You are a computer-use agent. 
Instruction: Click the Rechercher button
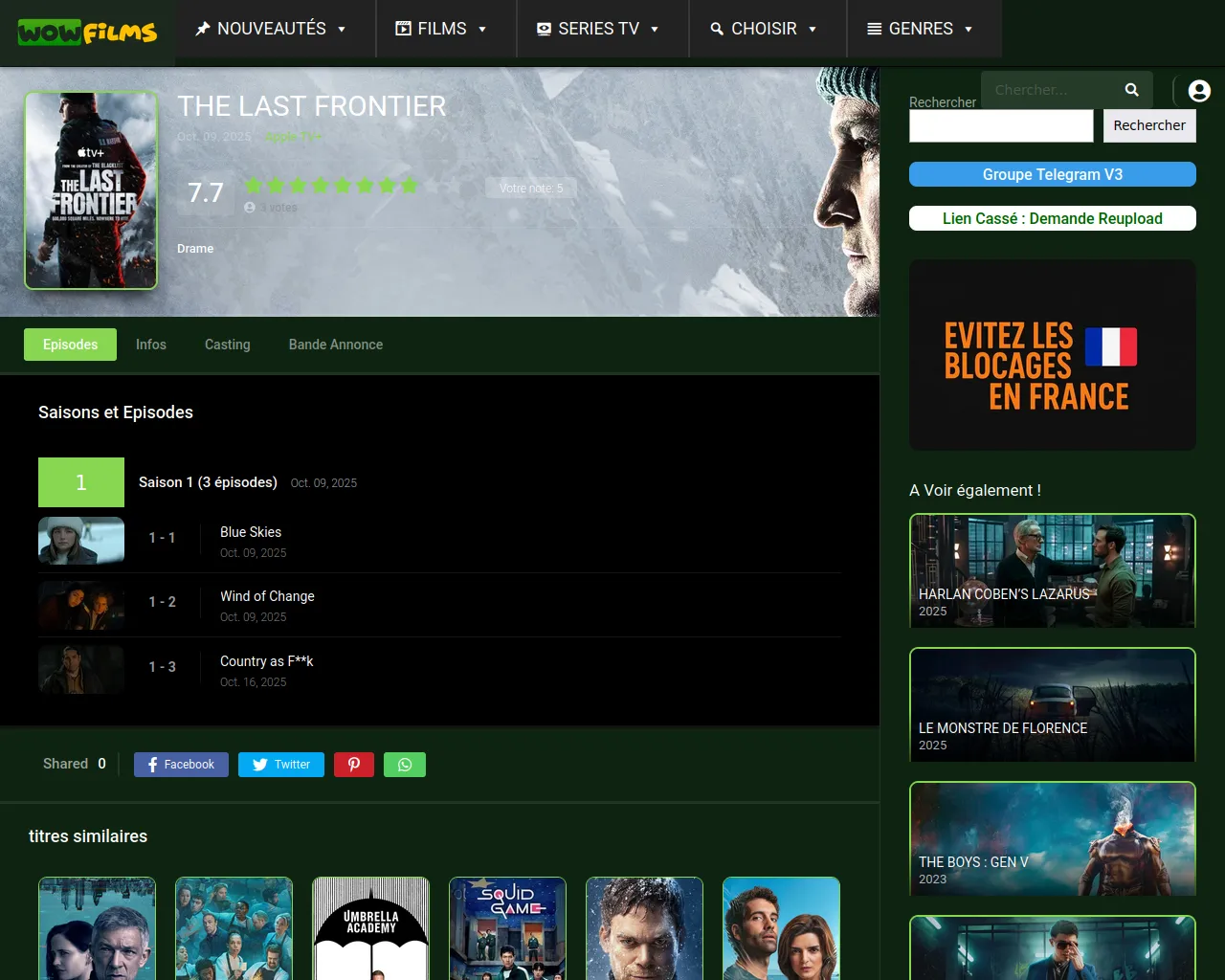pos(1148,125)
